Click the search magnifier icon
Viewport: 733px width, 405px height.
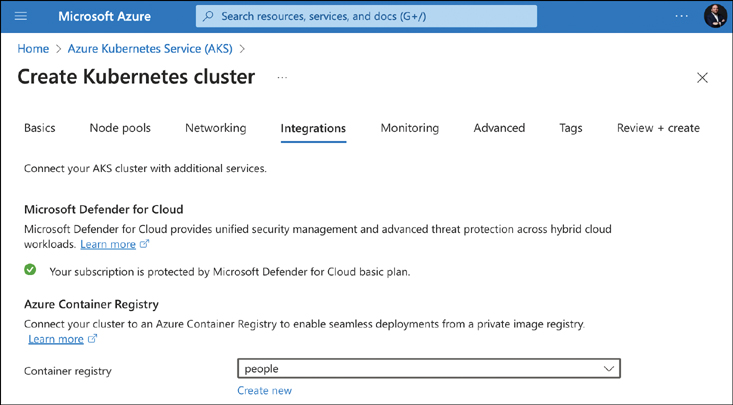pos(207,16)
